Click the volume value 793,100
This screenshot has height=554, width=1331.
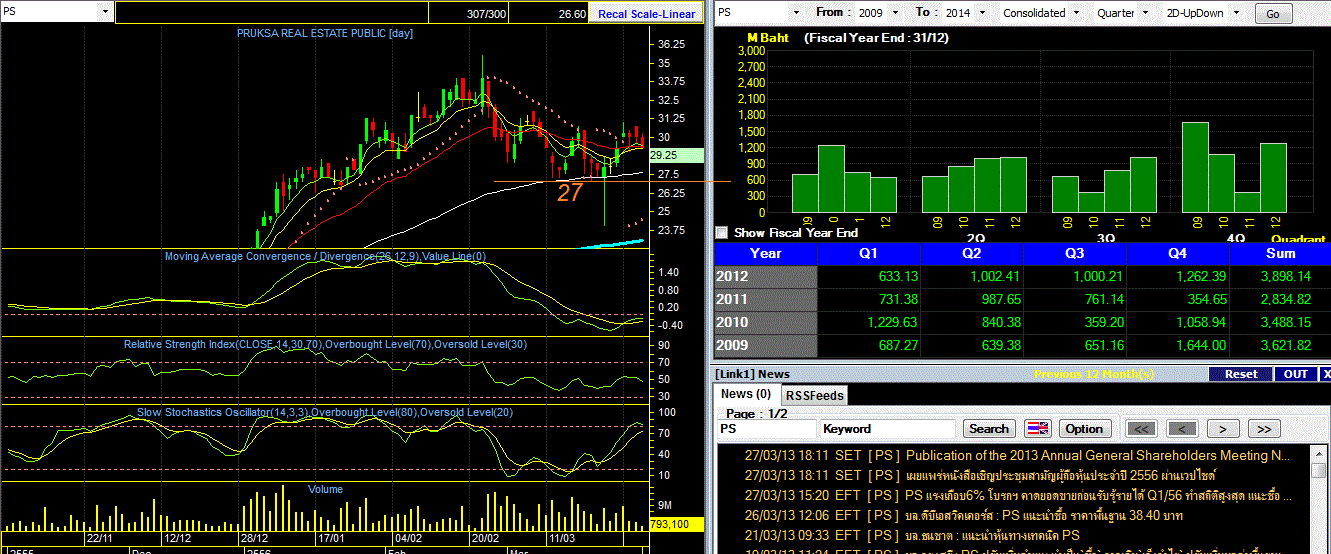[676, 524]
